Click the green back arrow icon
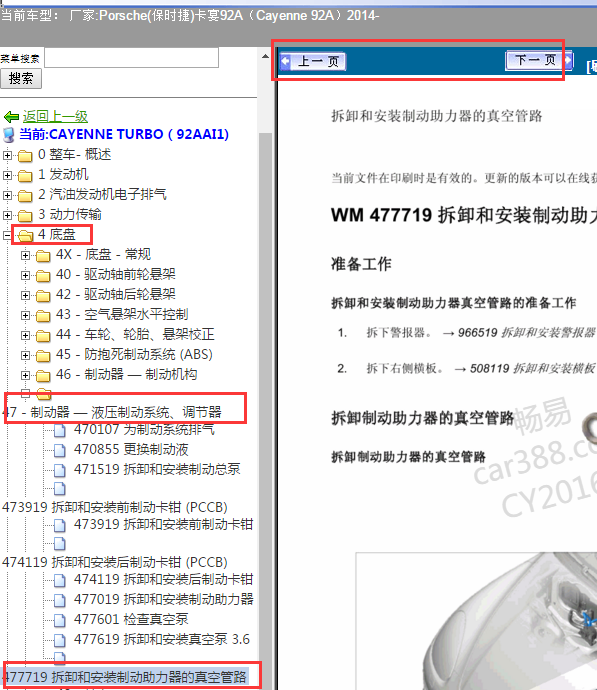The width and height of the screenshot is (597, 690). (11, 117)
